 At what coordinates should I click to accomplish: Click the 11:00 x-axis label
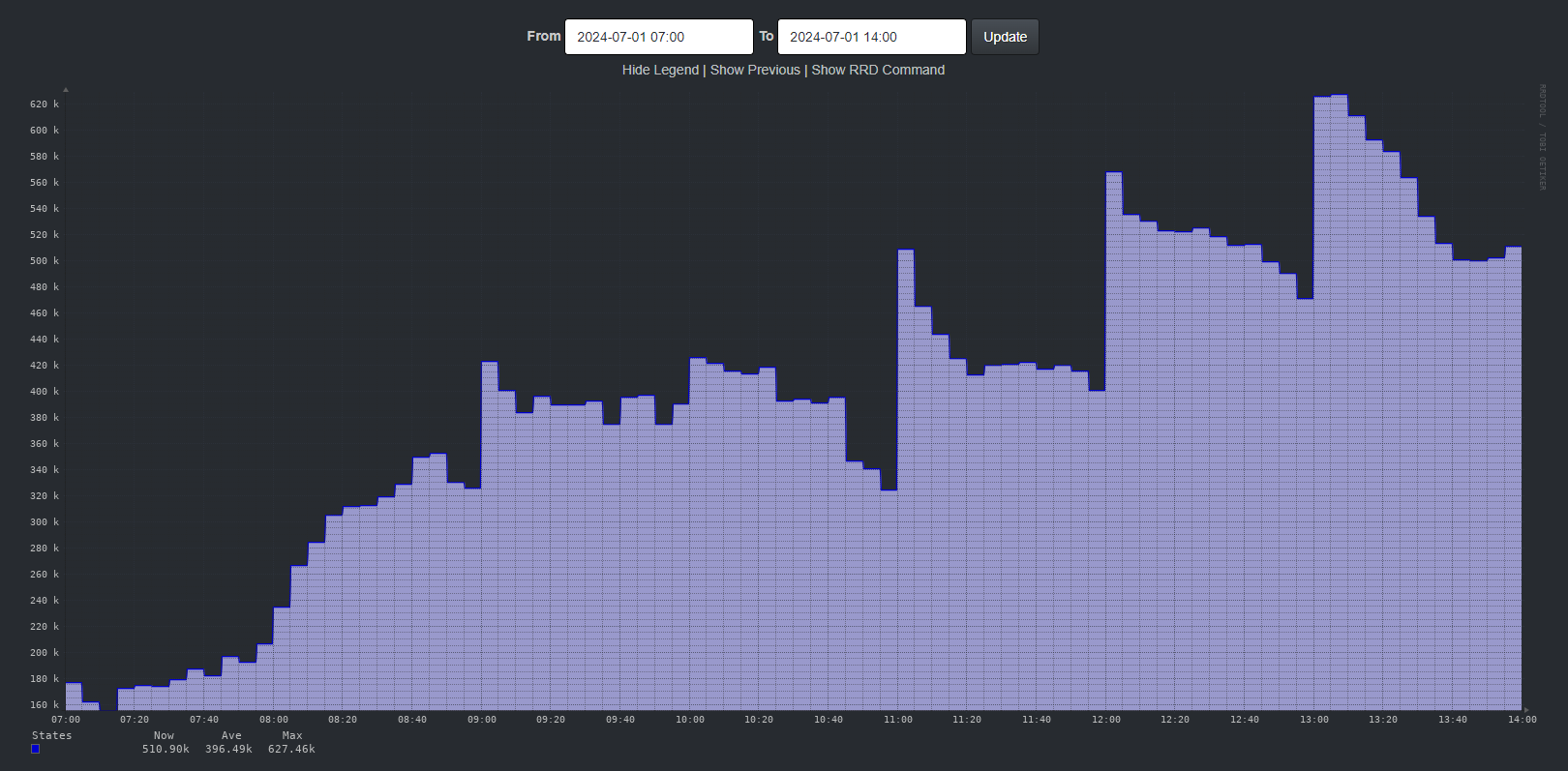point(898,720)
